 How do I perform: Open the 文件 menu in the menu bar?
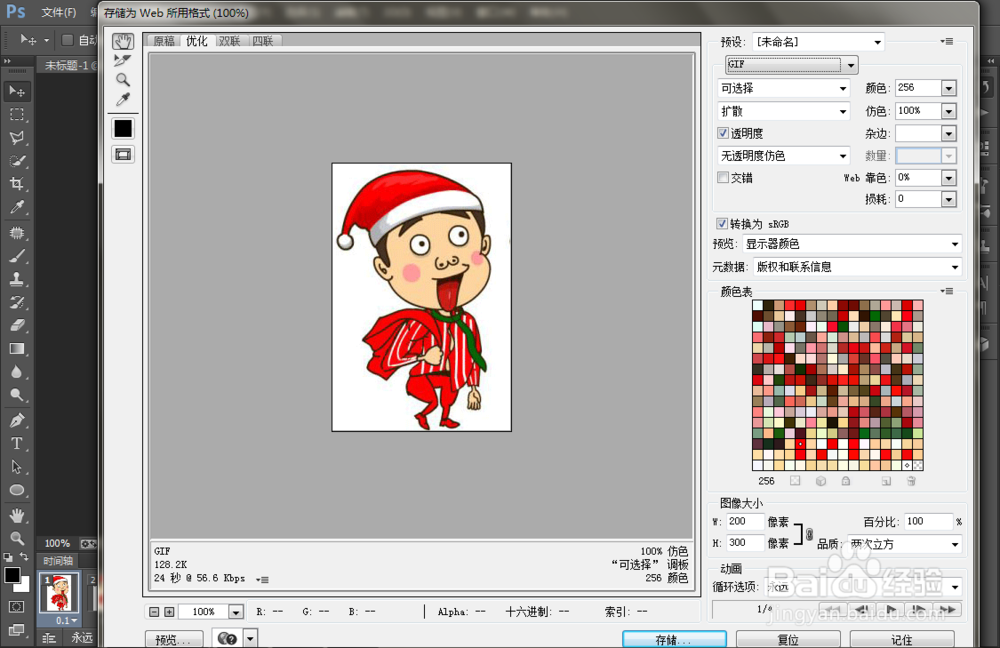(x=56, y=12)
